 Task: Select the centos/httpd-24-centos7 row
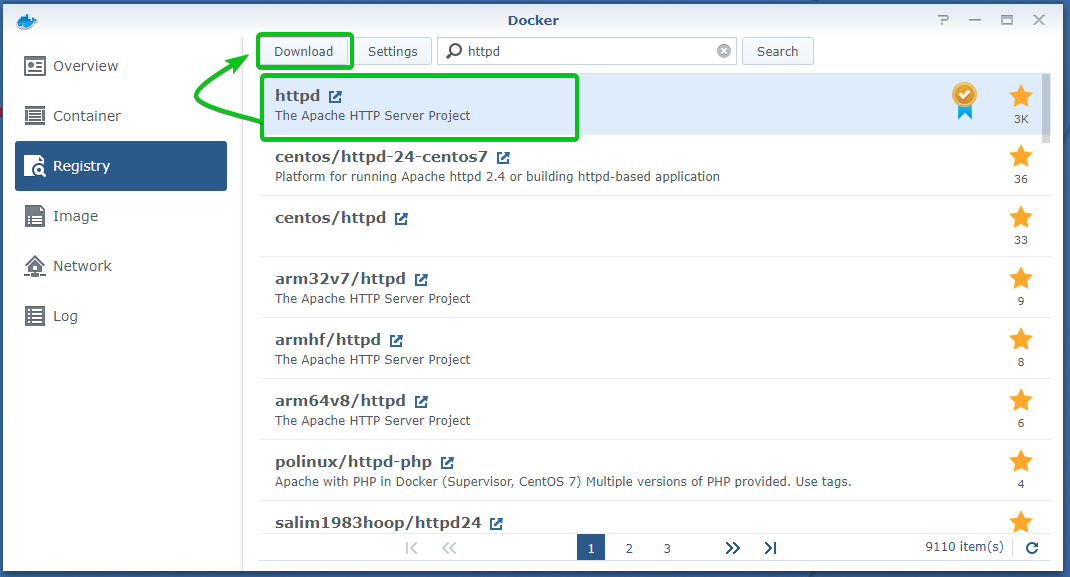click(x=650, y=166)
